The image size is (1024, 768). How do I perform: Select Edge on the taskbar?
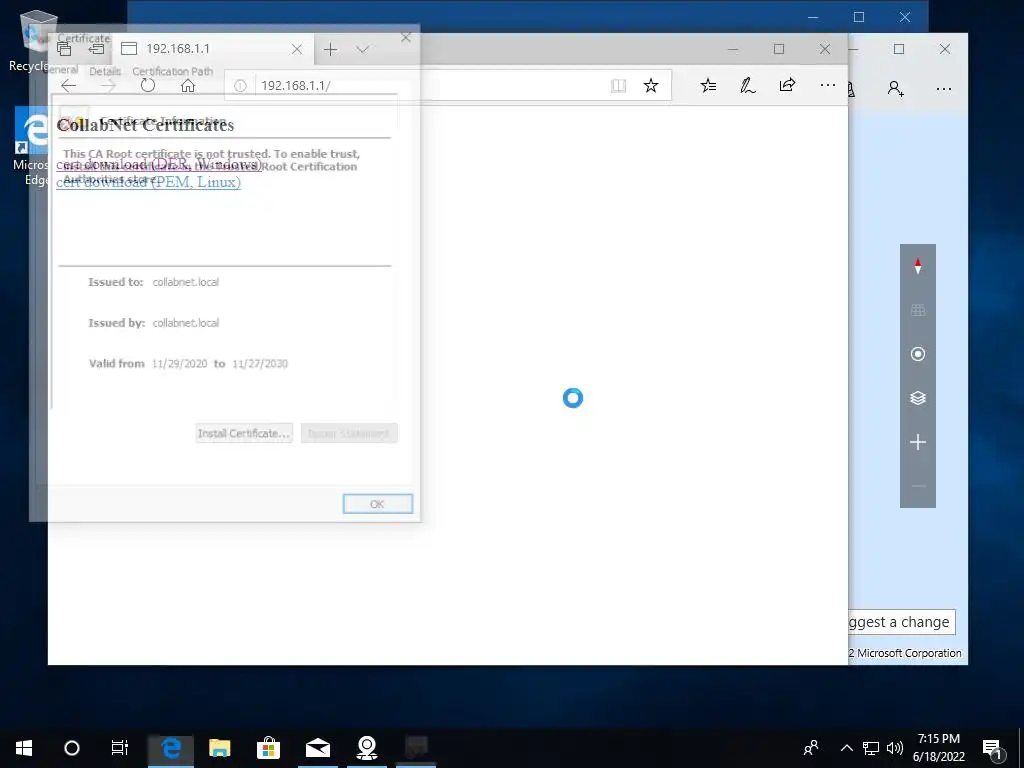coord(170,748)
